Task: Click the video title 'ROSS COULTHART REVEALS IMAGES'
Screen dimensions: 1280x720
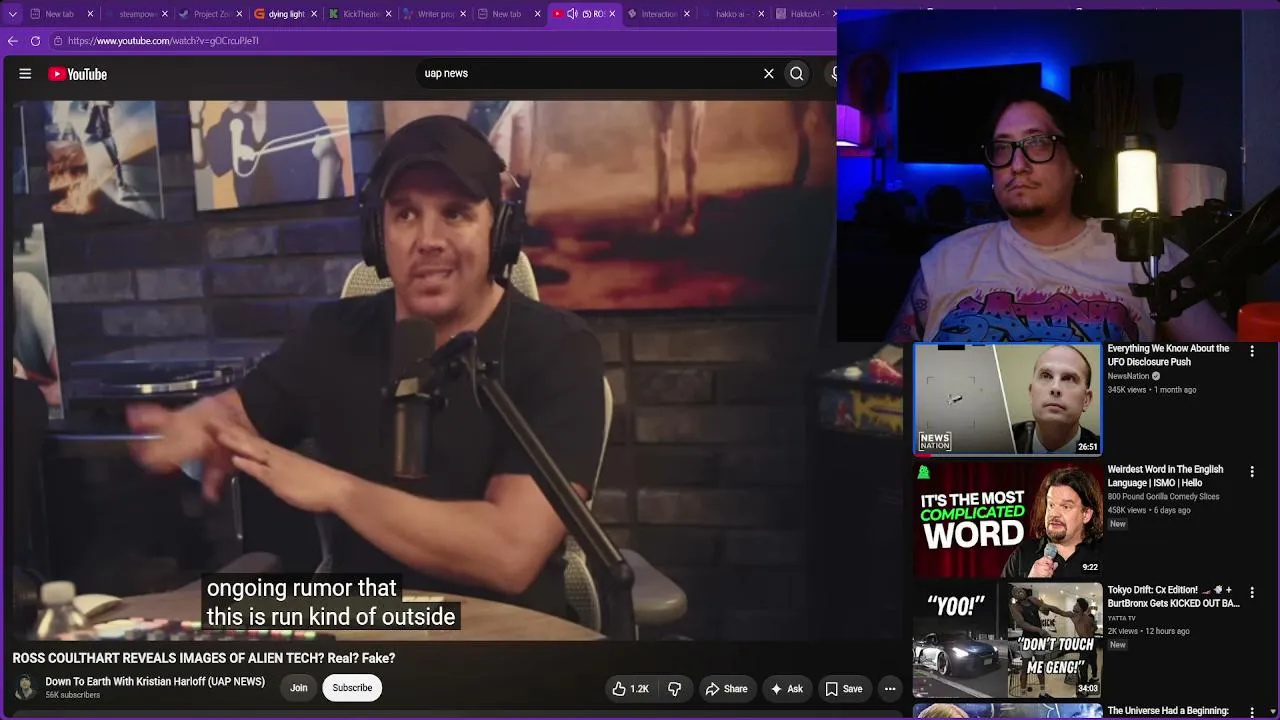Action: [204, 658]
